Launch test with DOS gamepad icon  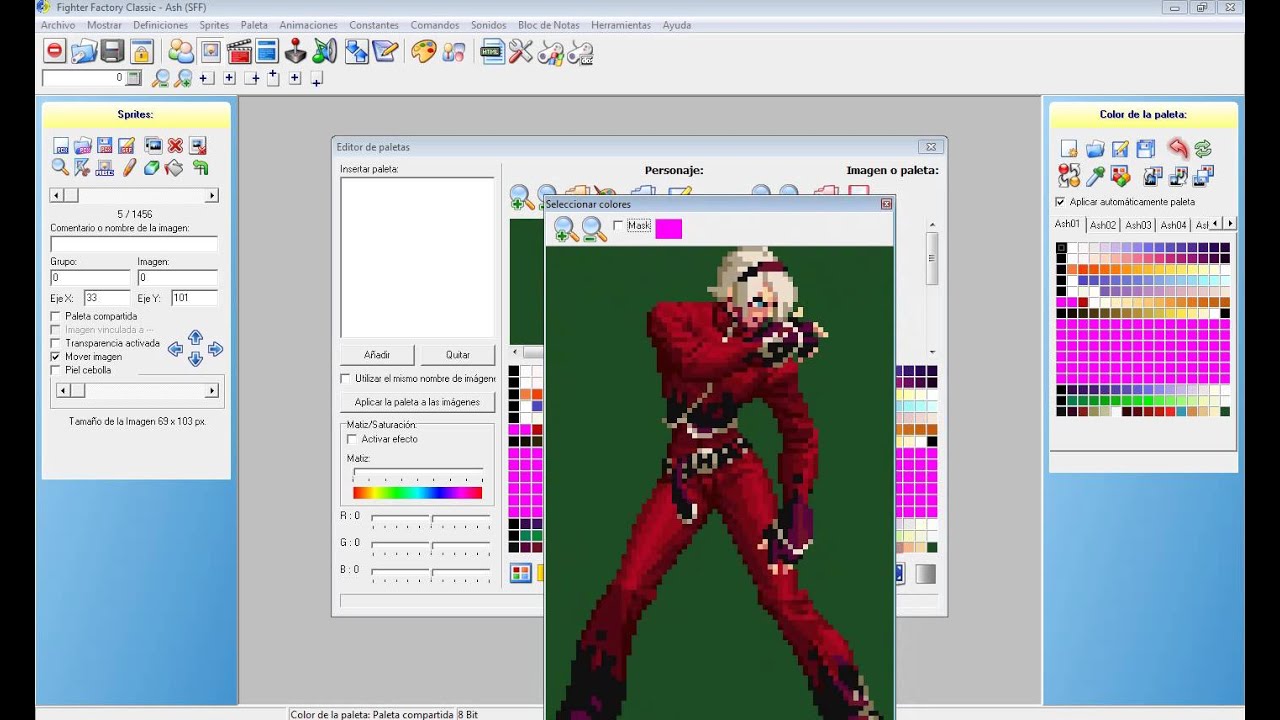click(580, 51)
